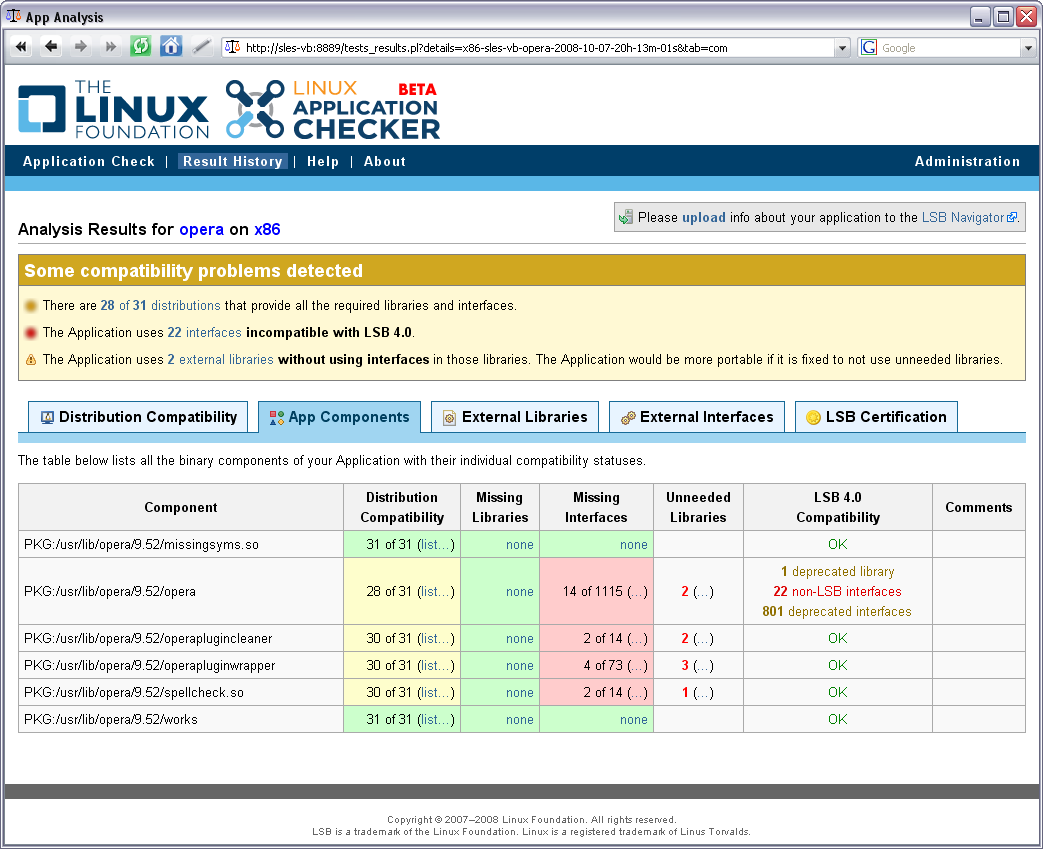The height and width of the screenshot is (849, 1043).
Task: Open the Application Check menu item
Action: point(88,161)
